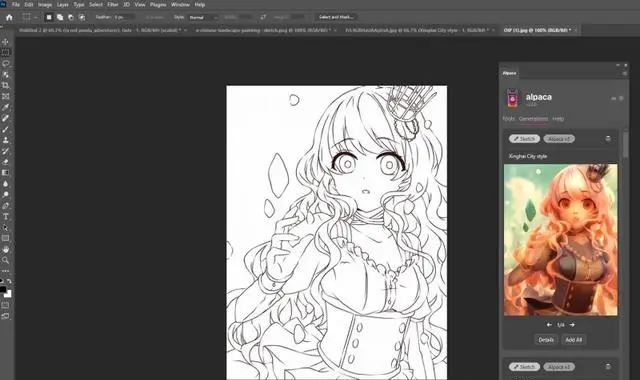Select the Zoom tool
Viewport: 640px width, 380px height.
(5, 260)
